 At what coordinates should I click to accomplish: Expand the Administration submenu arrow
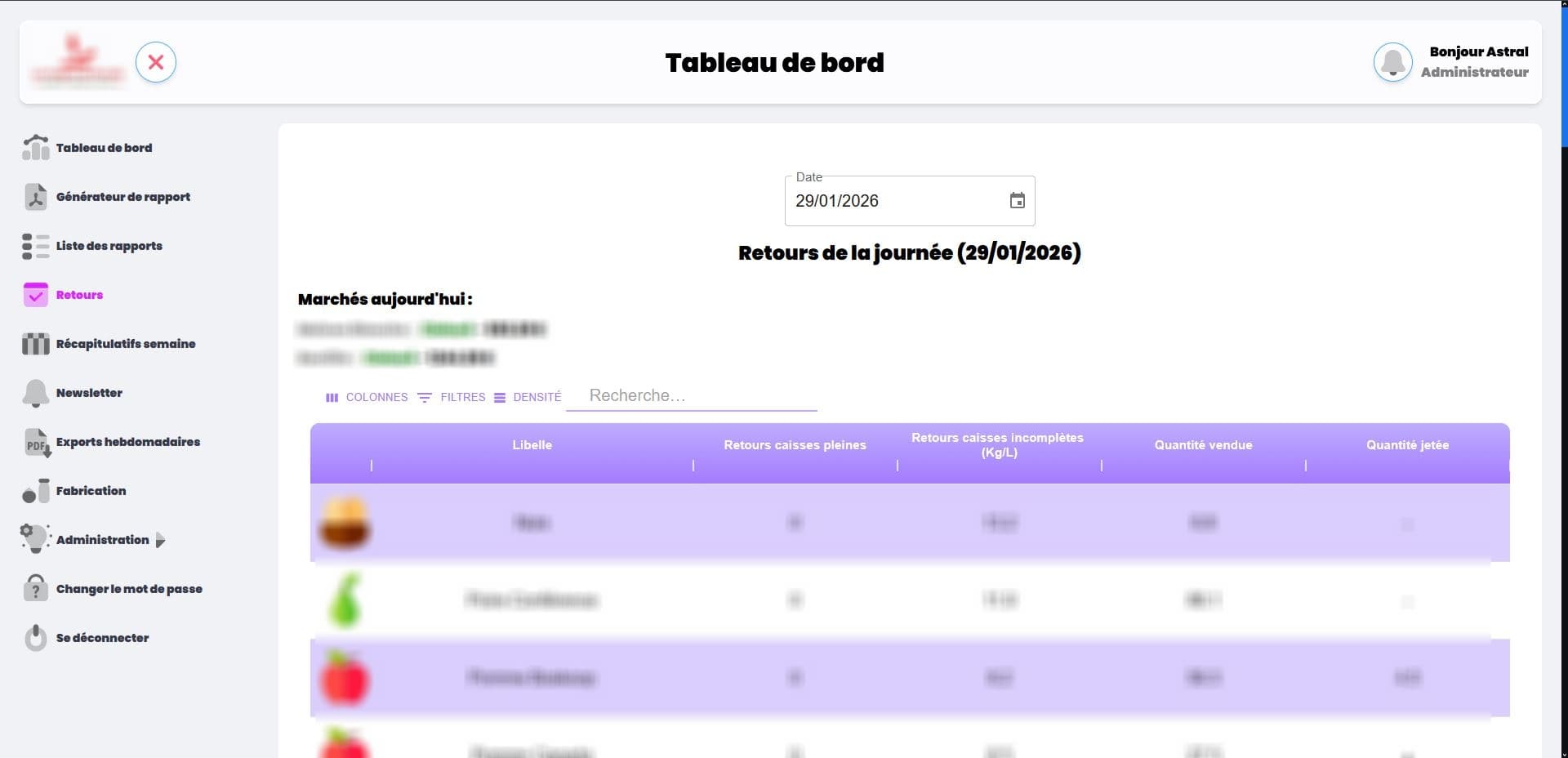160,541
